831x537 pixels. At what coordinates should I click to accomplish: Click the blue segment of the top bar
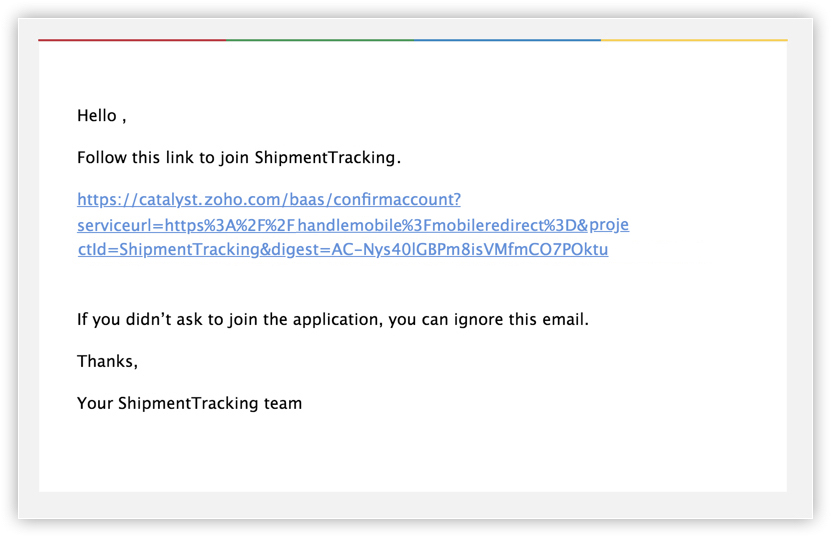click(x=507, y=40)
